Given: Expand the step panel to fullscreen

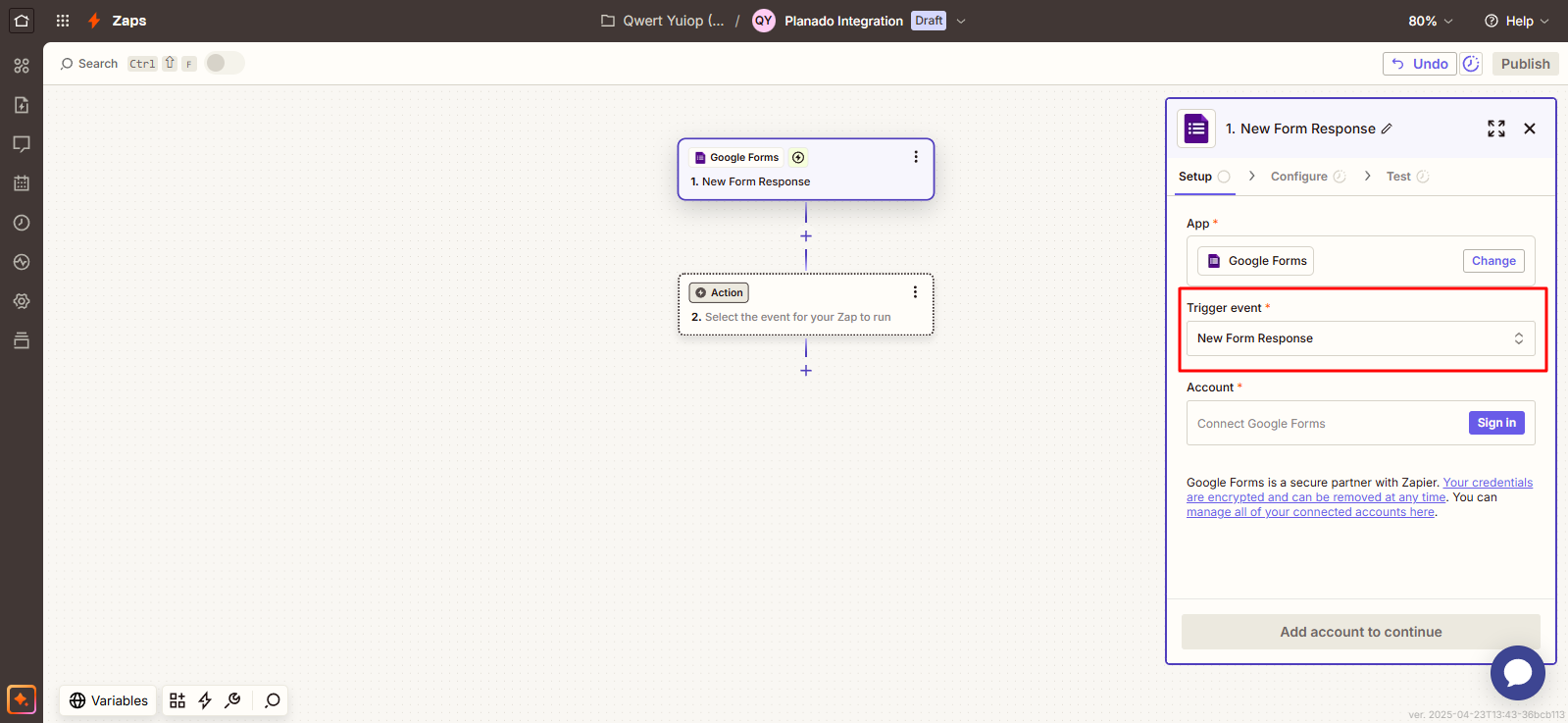Looking at the screenshot, I should (1496, 129).
